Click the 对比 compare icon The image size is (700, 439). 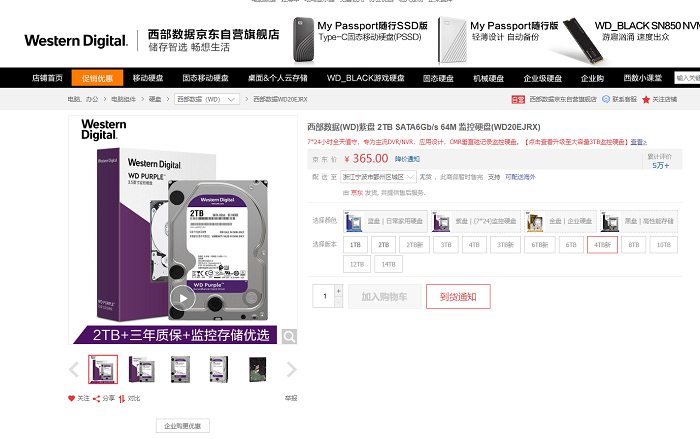pyautogui.click(x=121, y=398)
